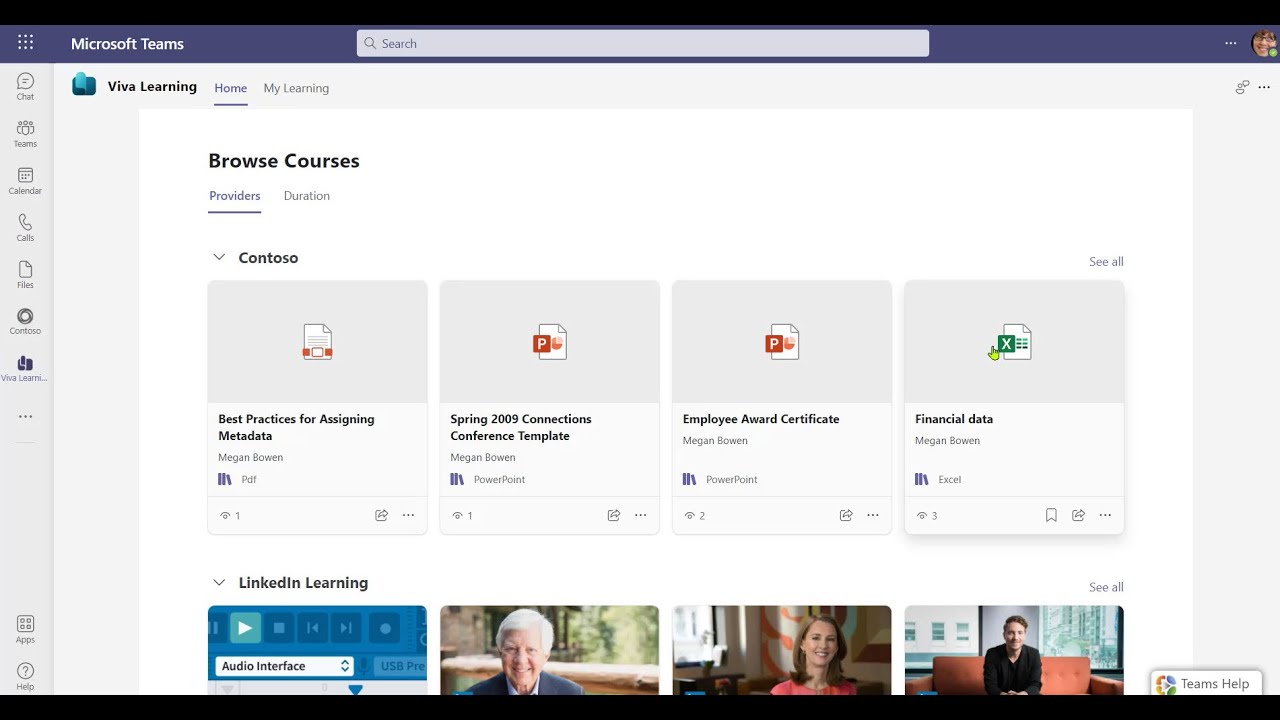Open Teams in the left rail

25,133
